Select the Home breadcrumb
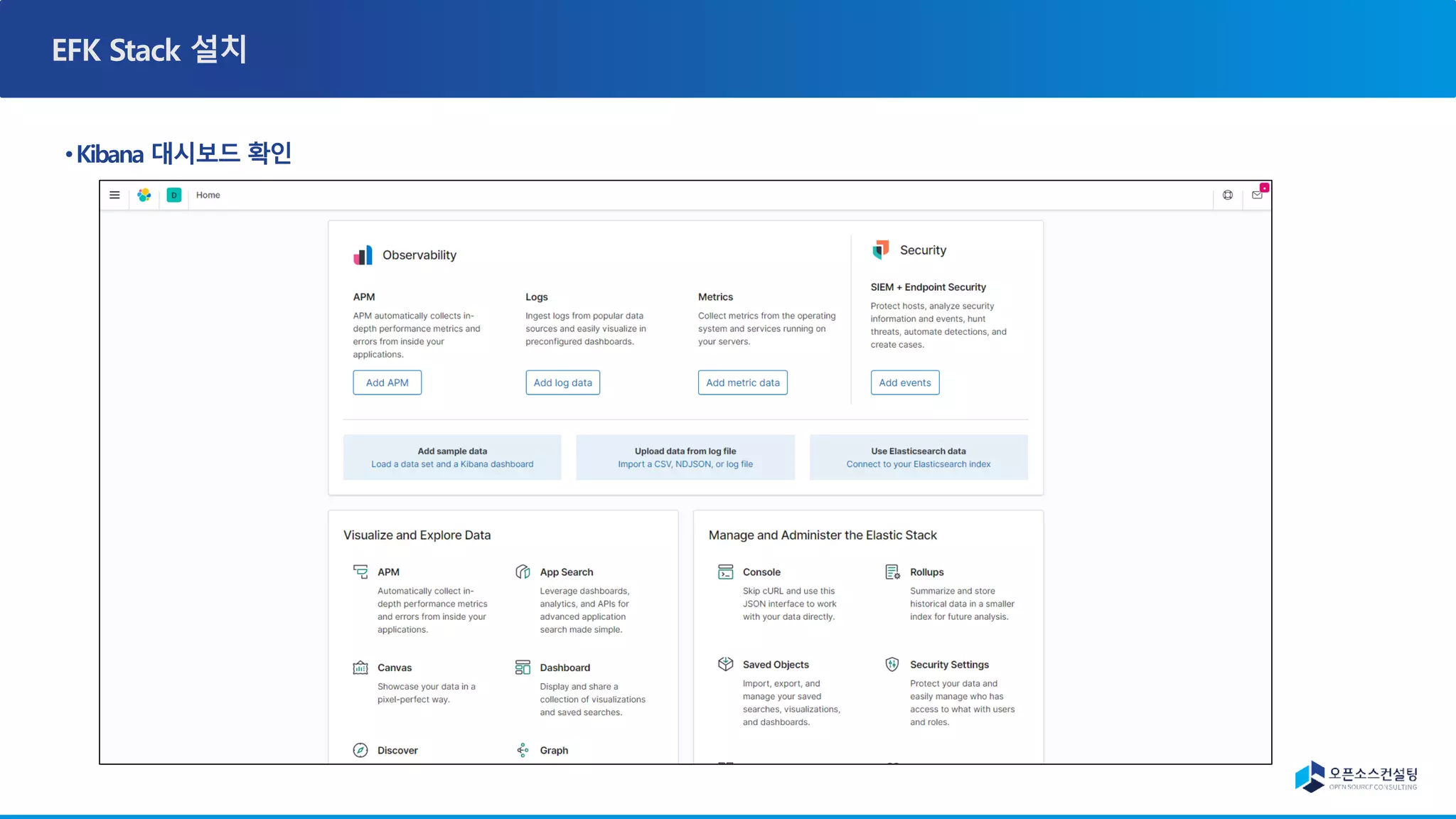 (x=208, y=195)
